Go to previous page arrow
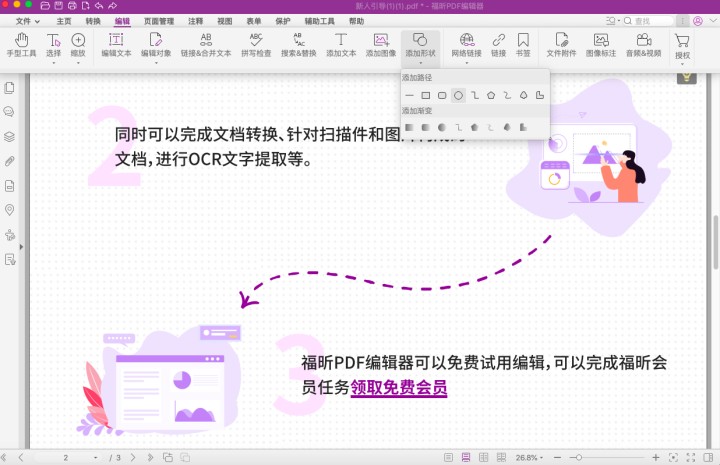 (21, 458)
